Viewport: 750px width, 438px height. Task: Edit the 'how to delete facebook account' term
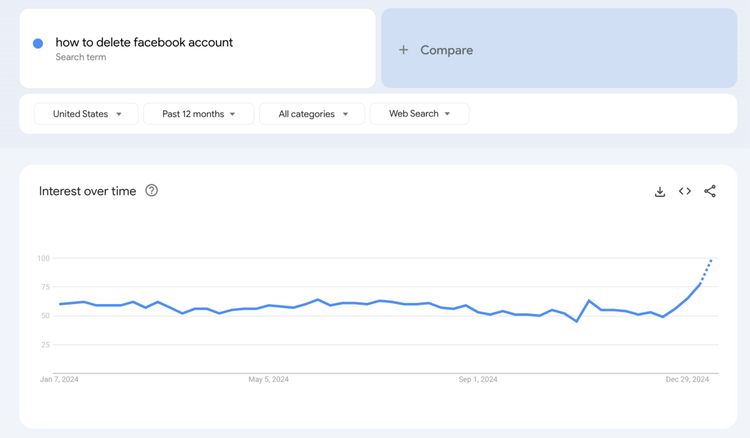click(x=144, y=42)
